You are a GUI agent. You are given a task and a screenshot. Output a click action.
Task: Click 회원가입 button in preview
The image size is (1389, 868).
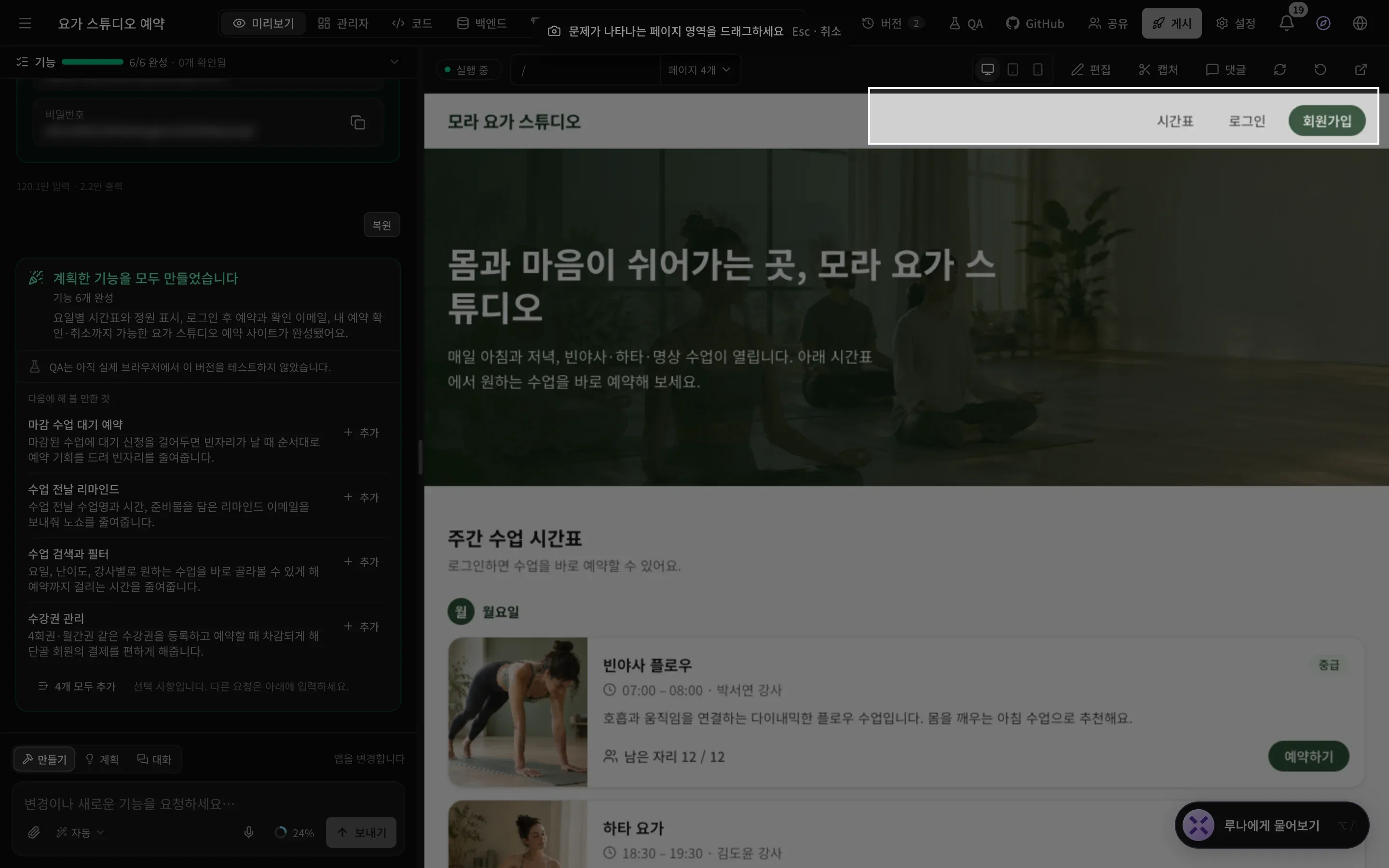point(1326,121)
